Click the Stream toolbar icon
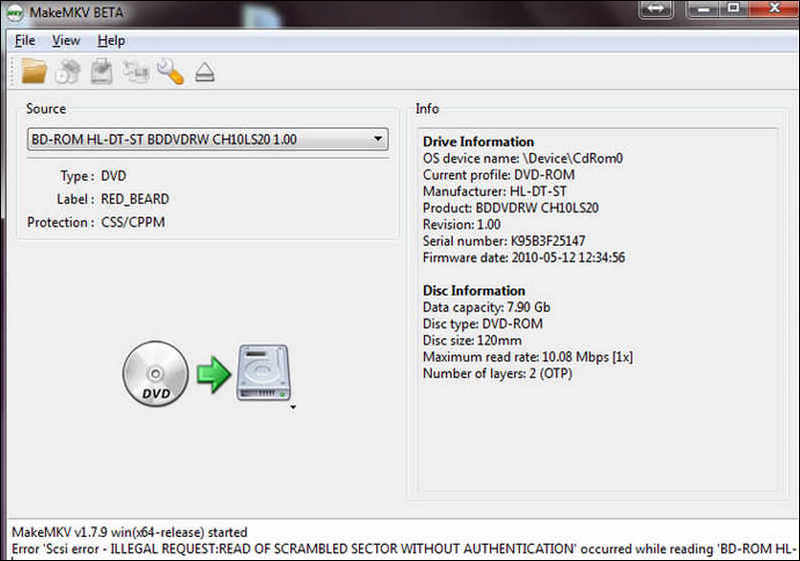The height and width of the screenshot is (561, 800). point(136,71)
